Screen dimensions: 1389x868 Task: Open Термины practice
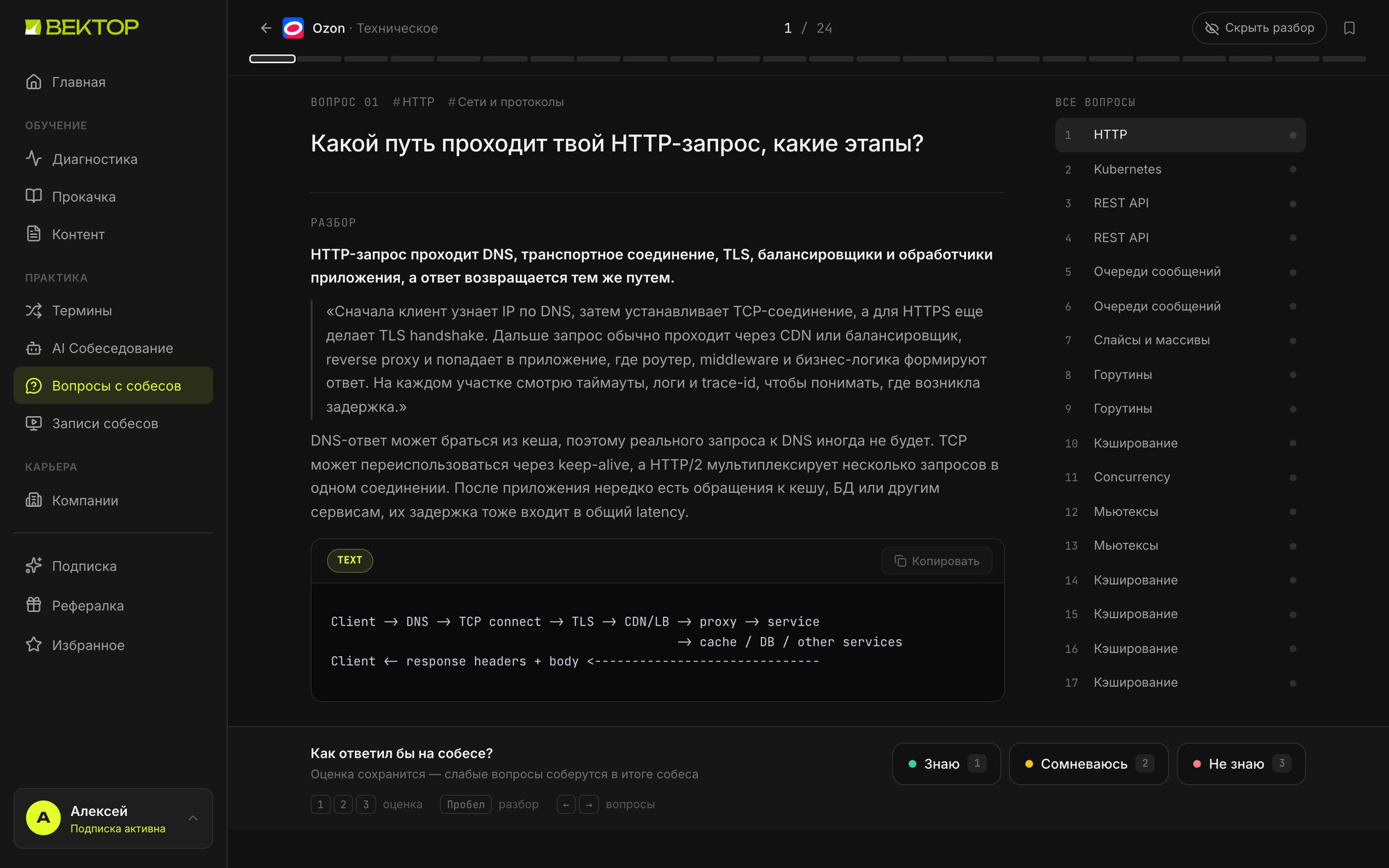pos(113,310)
